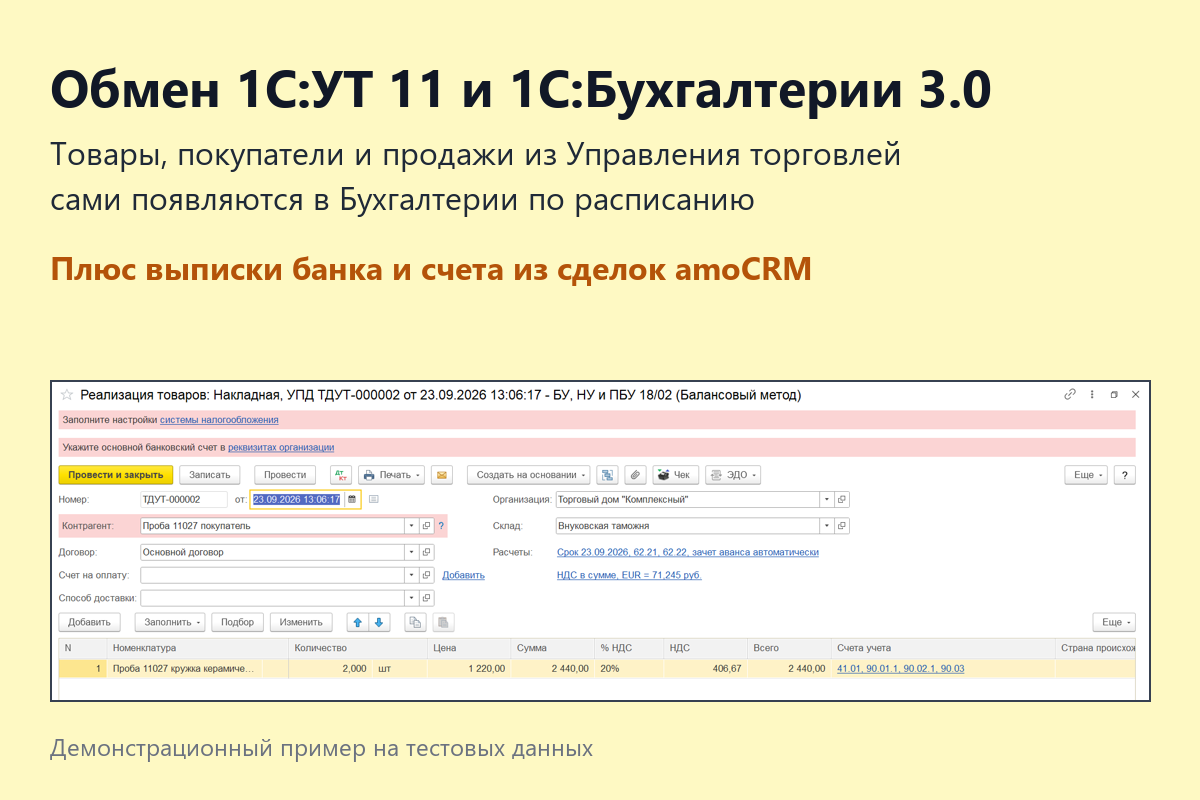
Task: Select НДС cell 406,67
Action: [x=705, y=668]
